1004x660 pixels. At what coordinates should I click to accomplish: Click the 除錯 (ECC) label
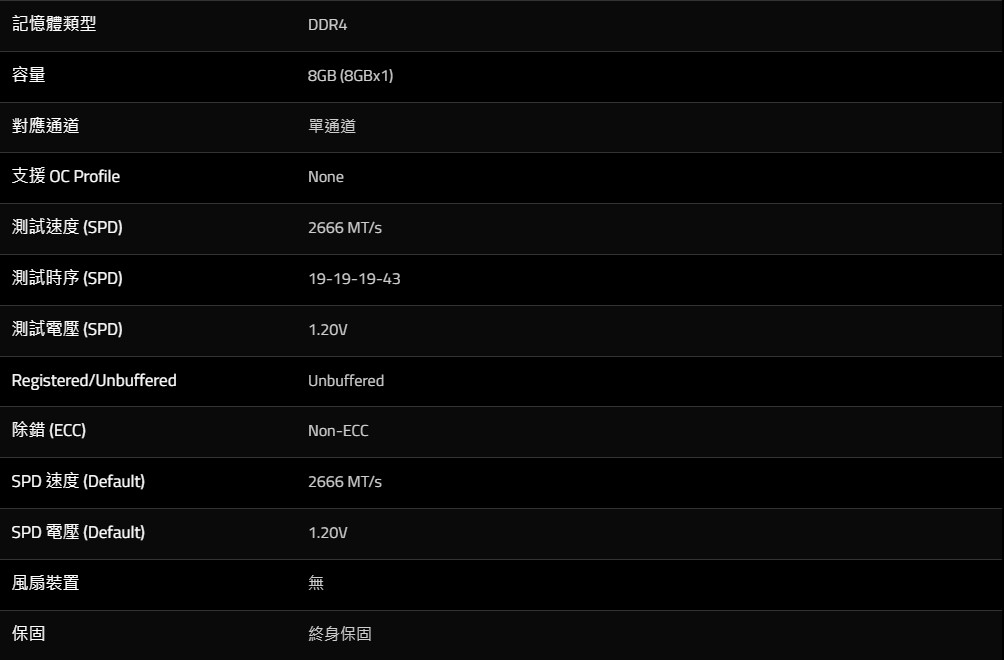point(49,431)
